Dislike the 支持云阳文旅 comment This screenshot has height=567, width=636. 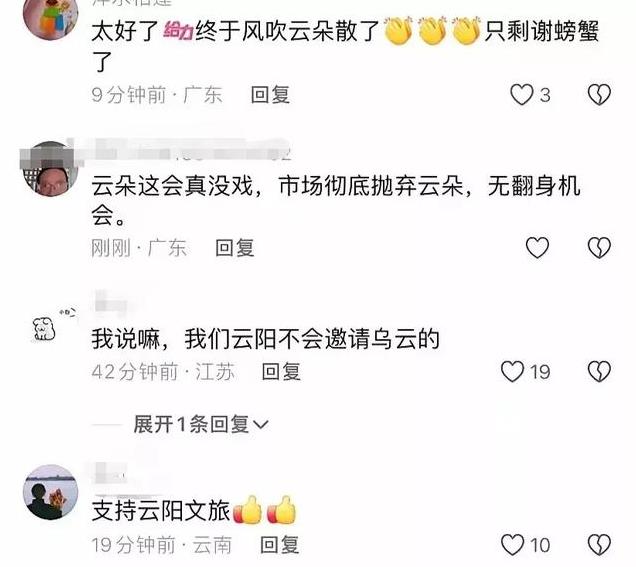pyautogui.click(x=599, y=545)
